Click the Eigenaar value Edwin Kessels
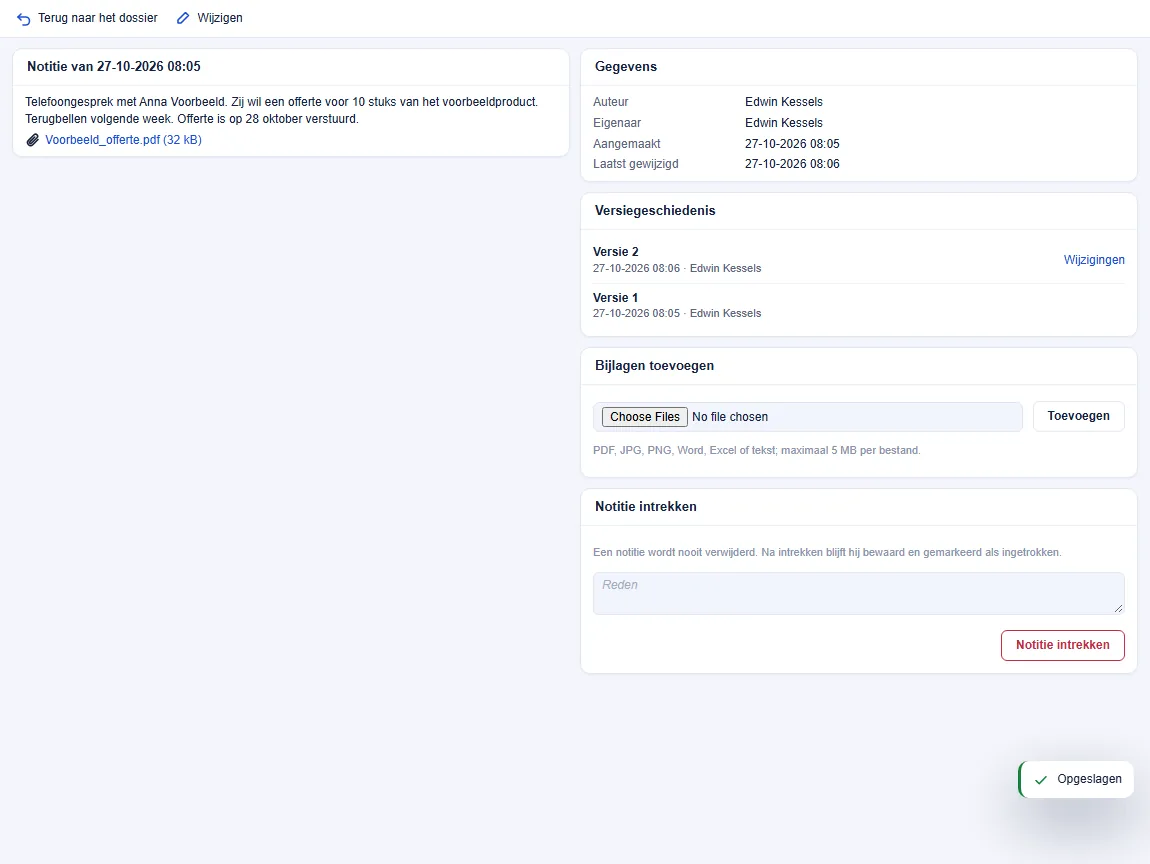 tap(784, 122)
